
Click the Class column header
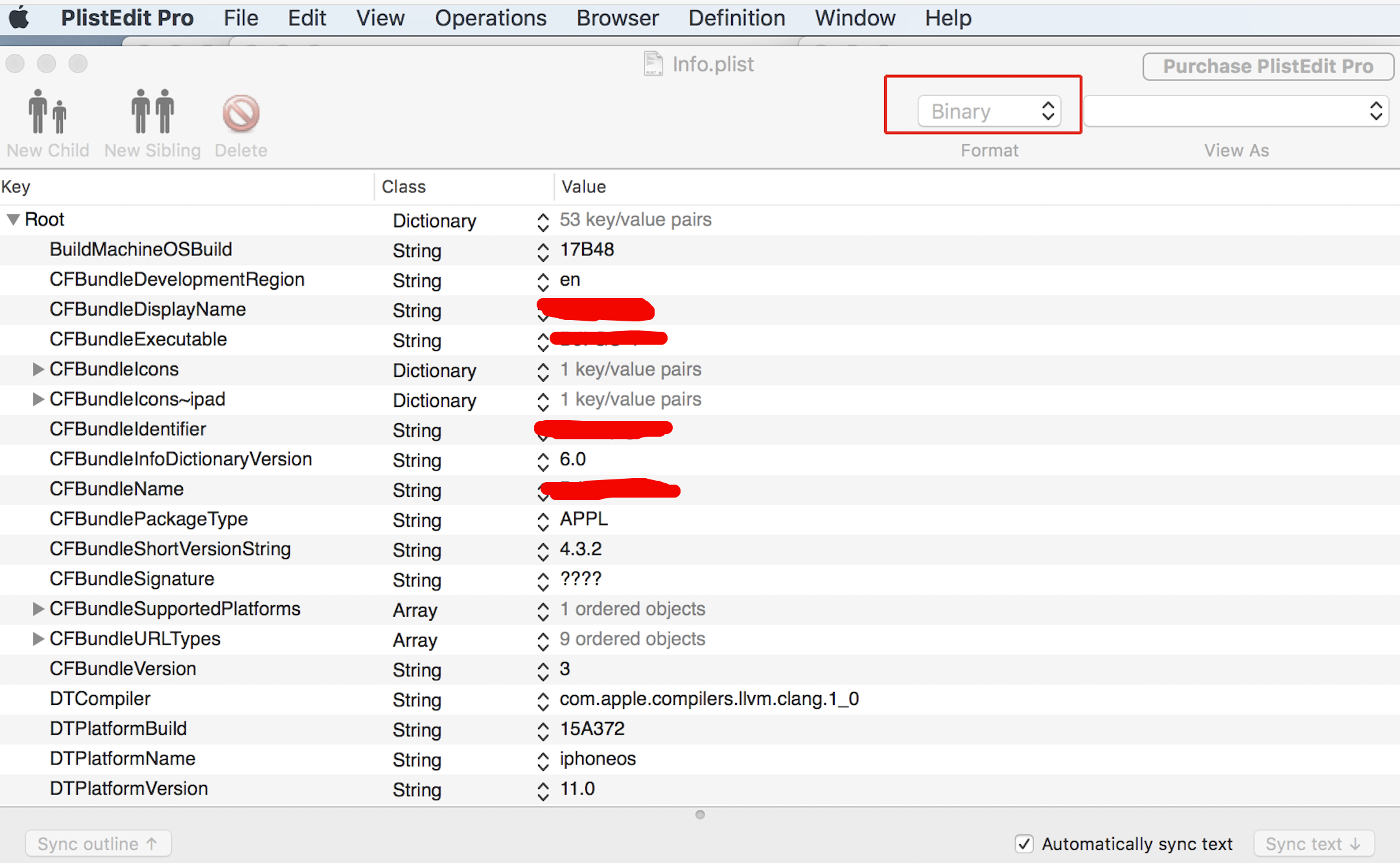coord(464,187)
